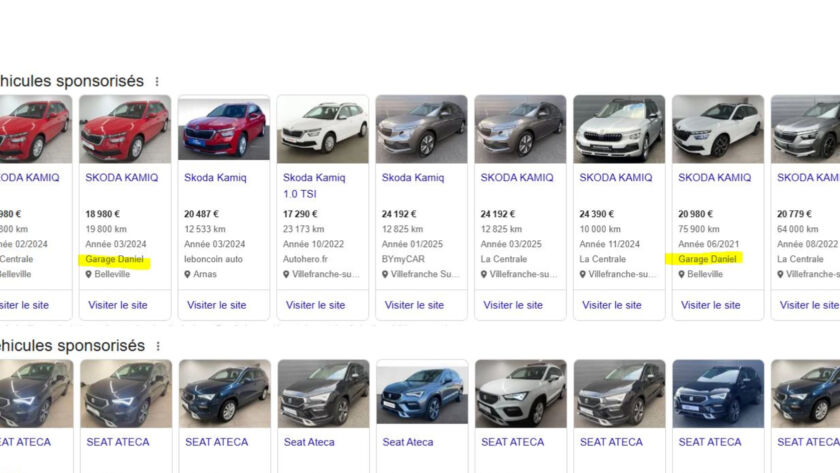Viewport: 840px width, 473px height.
Task: Click the leboncoin auto seller name
Action: point(213,259)
